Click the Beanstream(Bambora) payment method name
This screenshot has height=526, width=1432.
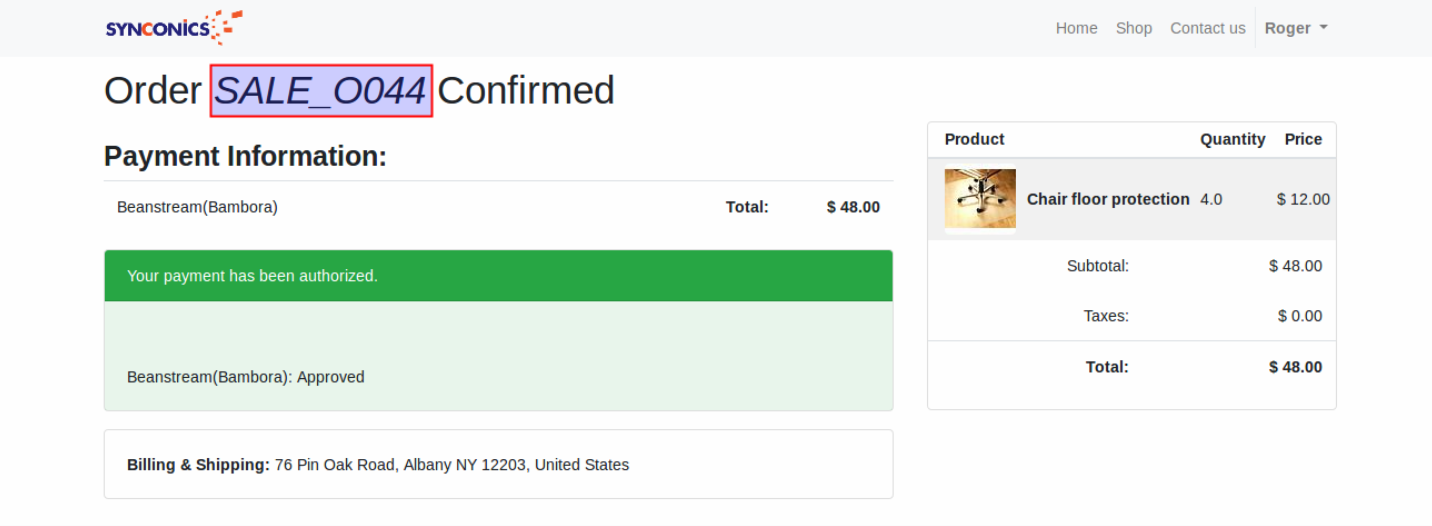[x=197, y=207]
